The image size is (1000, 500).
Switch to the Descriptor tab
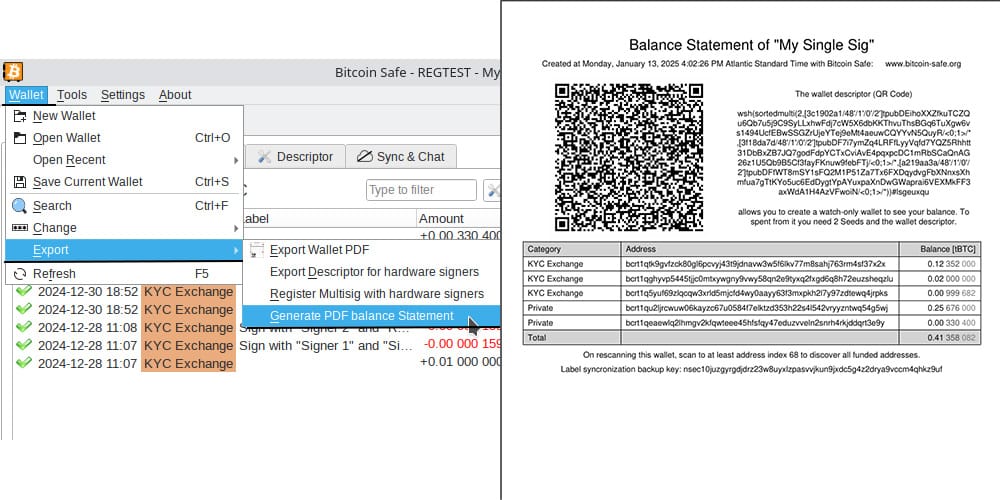click(295, 157)
